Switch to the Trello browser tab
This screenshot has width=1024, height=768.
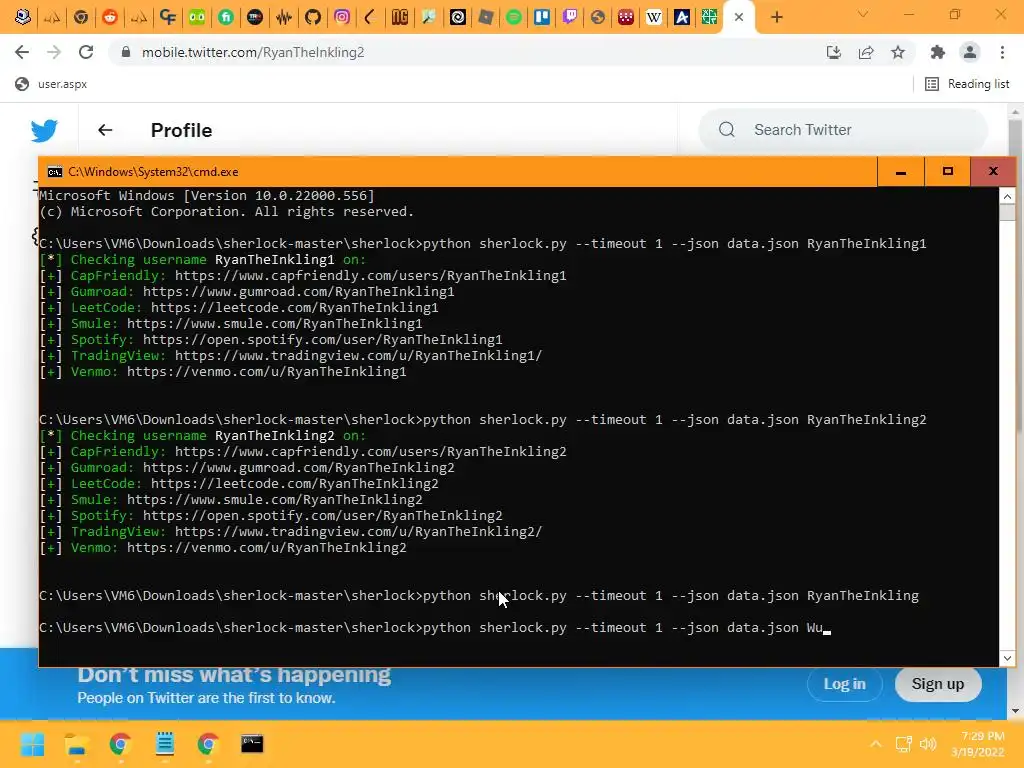tap(542, 17)
